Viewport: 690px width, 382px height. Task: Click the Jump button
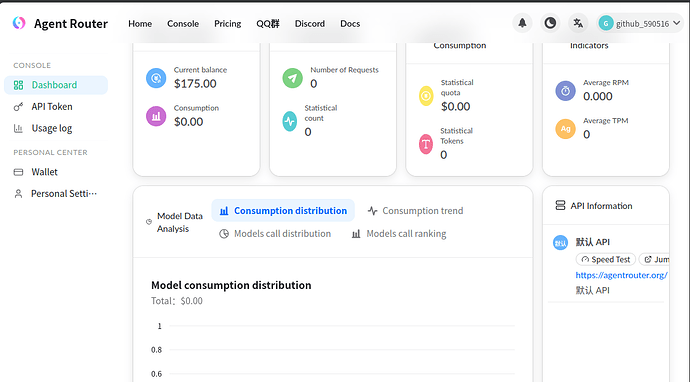pyautogui.click(x=655, y=260)
